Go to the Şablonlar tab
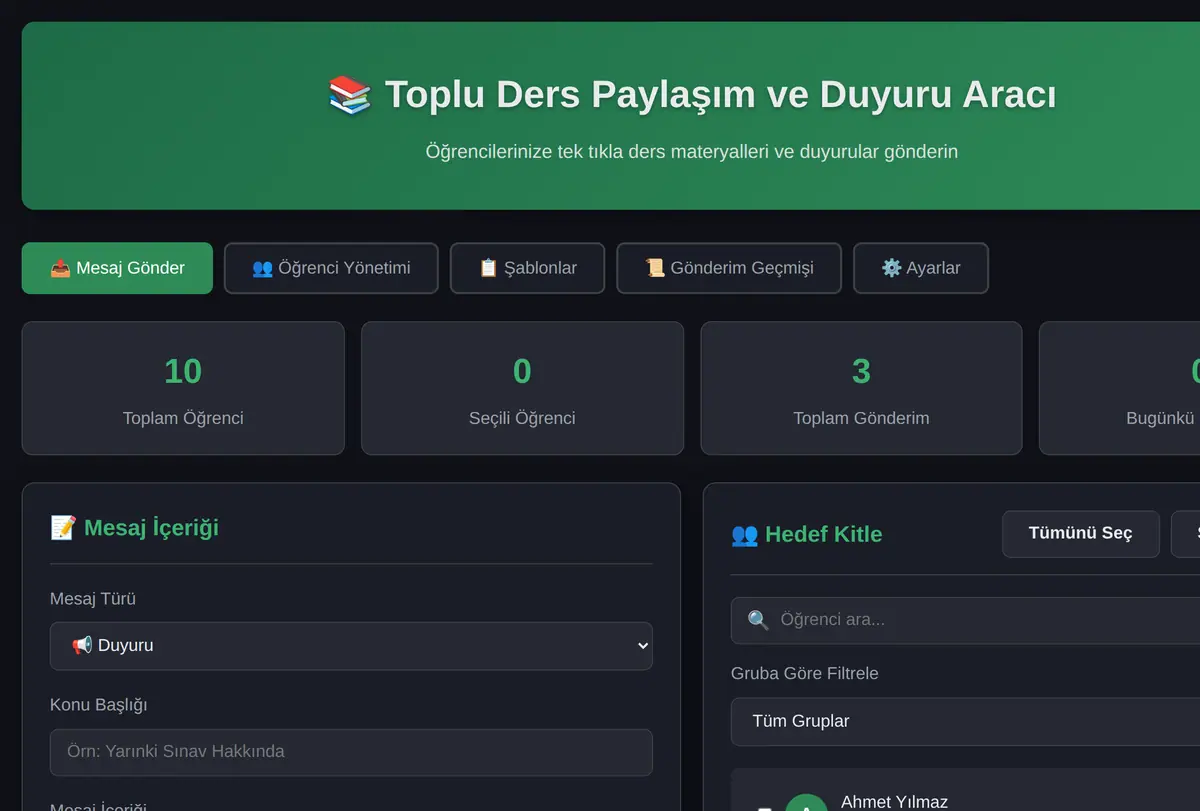1200x811 pixels. tap(527, 268)
